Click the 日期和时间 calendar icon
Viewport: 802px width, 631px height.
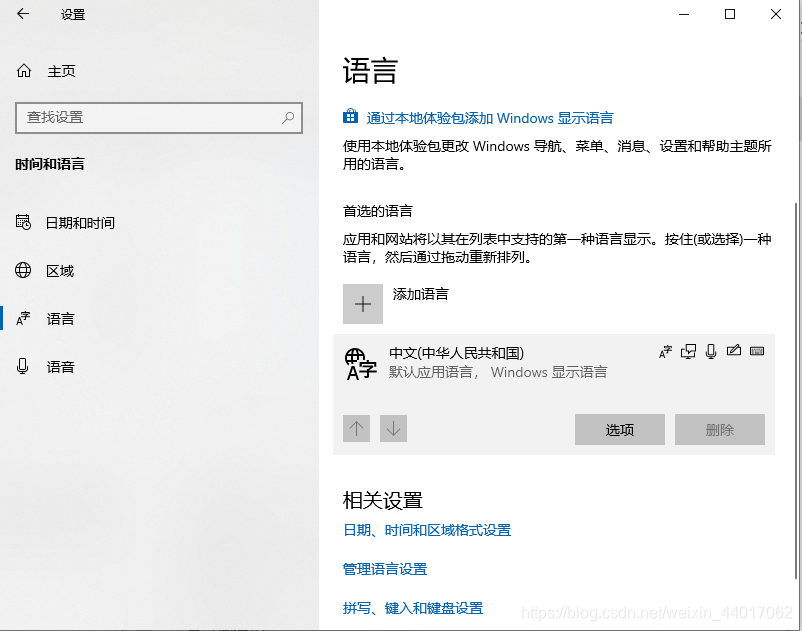23,222
